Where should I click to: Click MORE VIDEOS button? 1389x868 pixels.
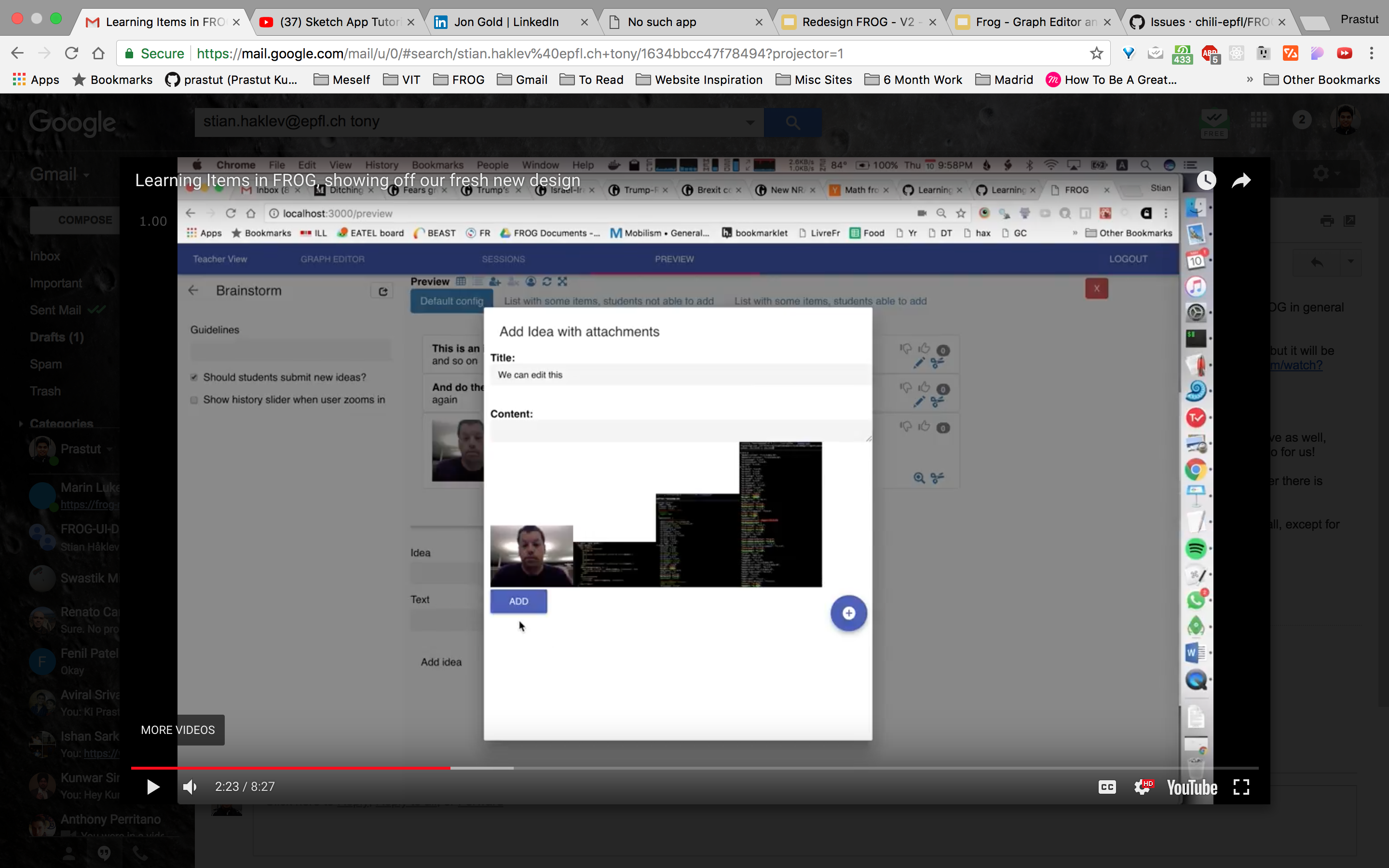[178, 730]
